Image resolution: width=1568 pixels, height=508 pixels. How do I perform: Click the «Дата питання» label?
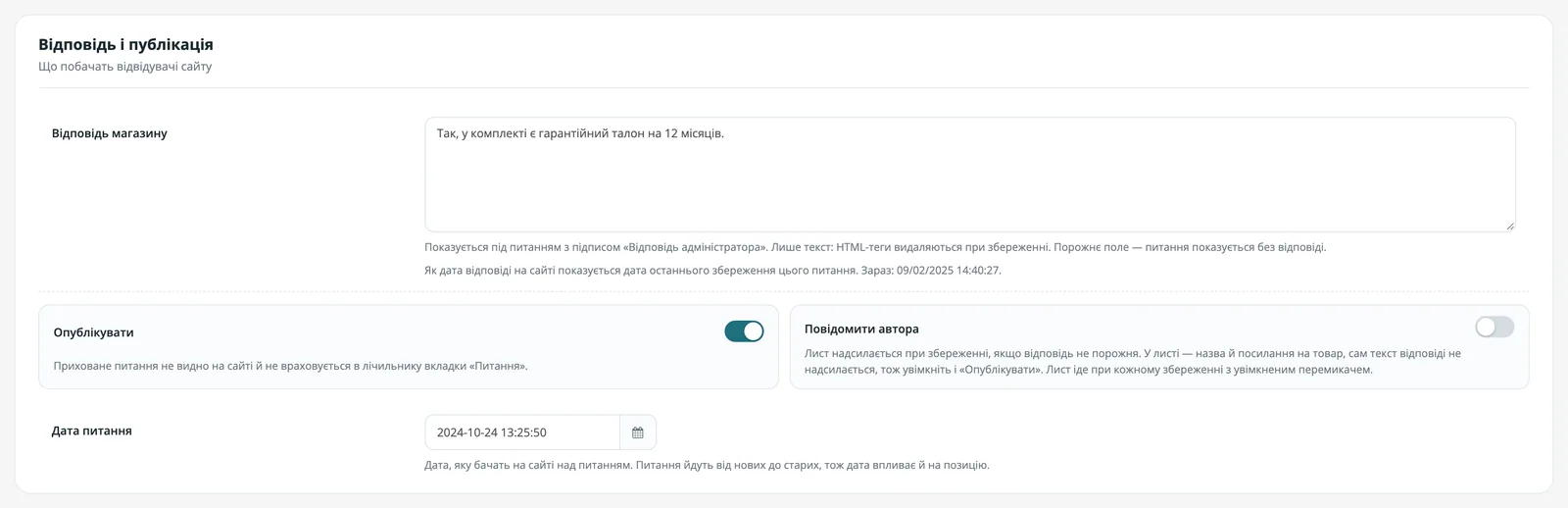[x=92, y=431]
